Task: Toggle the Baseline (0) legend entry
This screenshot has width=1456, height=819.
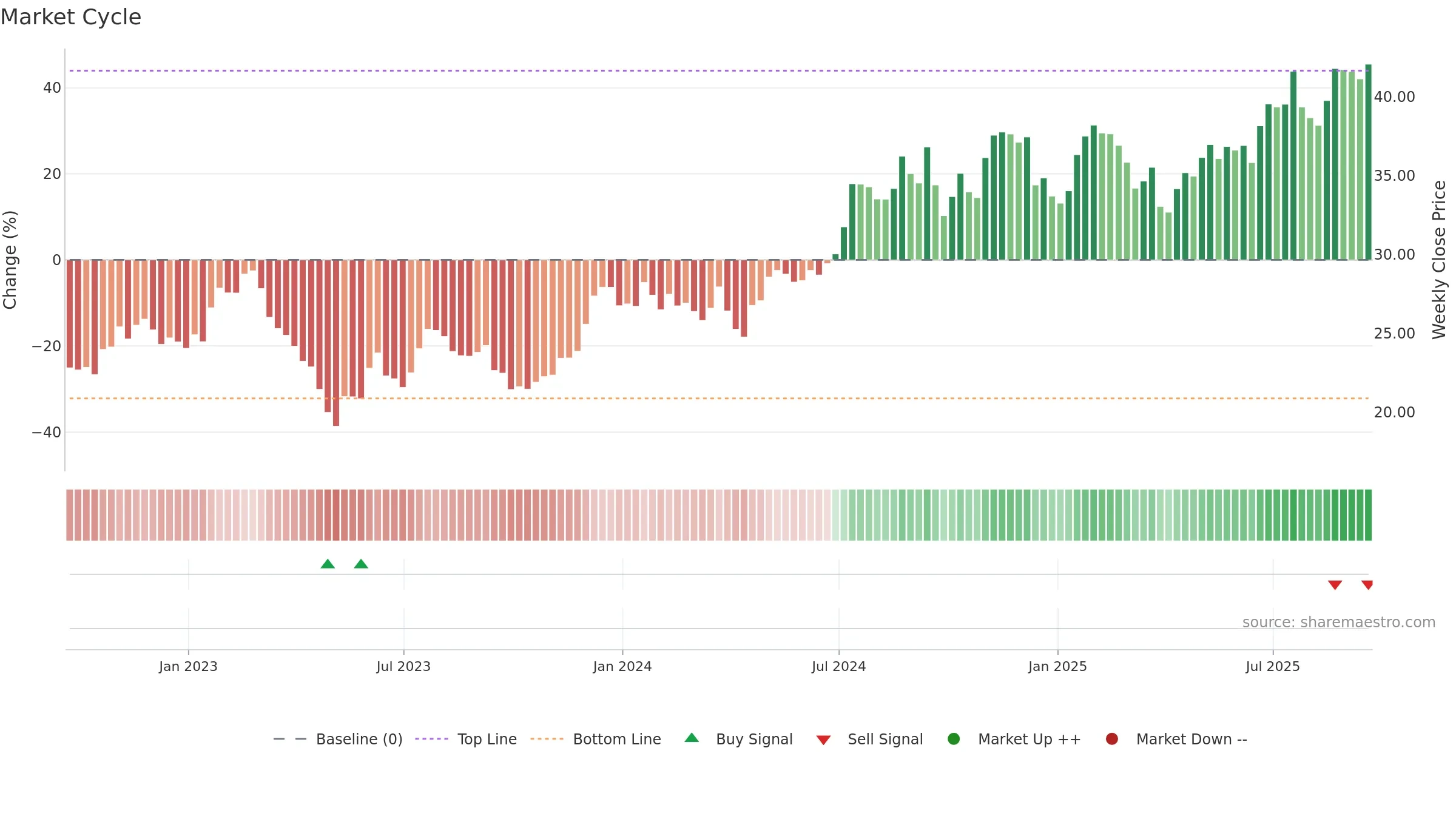Action: tap(338, 739)
